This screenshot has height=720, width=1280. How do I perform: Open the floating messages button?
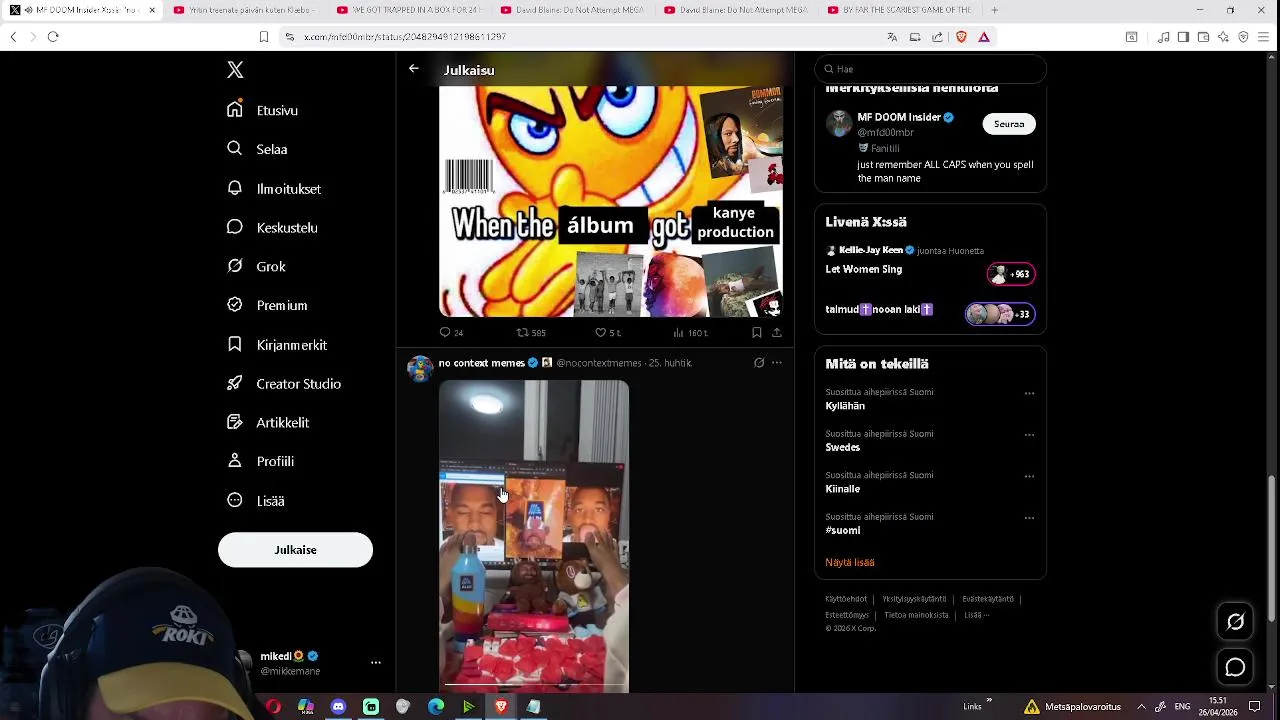pyautogui.click(x=1235, y=667)
